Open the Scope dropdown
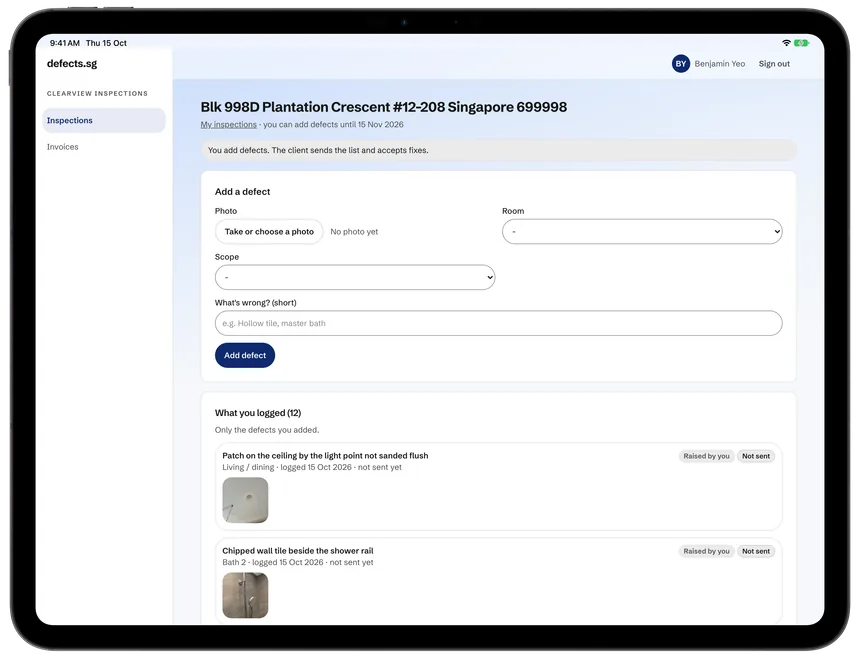Screen dimensions: 860x659 pyautogui.click(x=355, y=277)
